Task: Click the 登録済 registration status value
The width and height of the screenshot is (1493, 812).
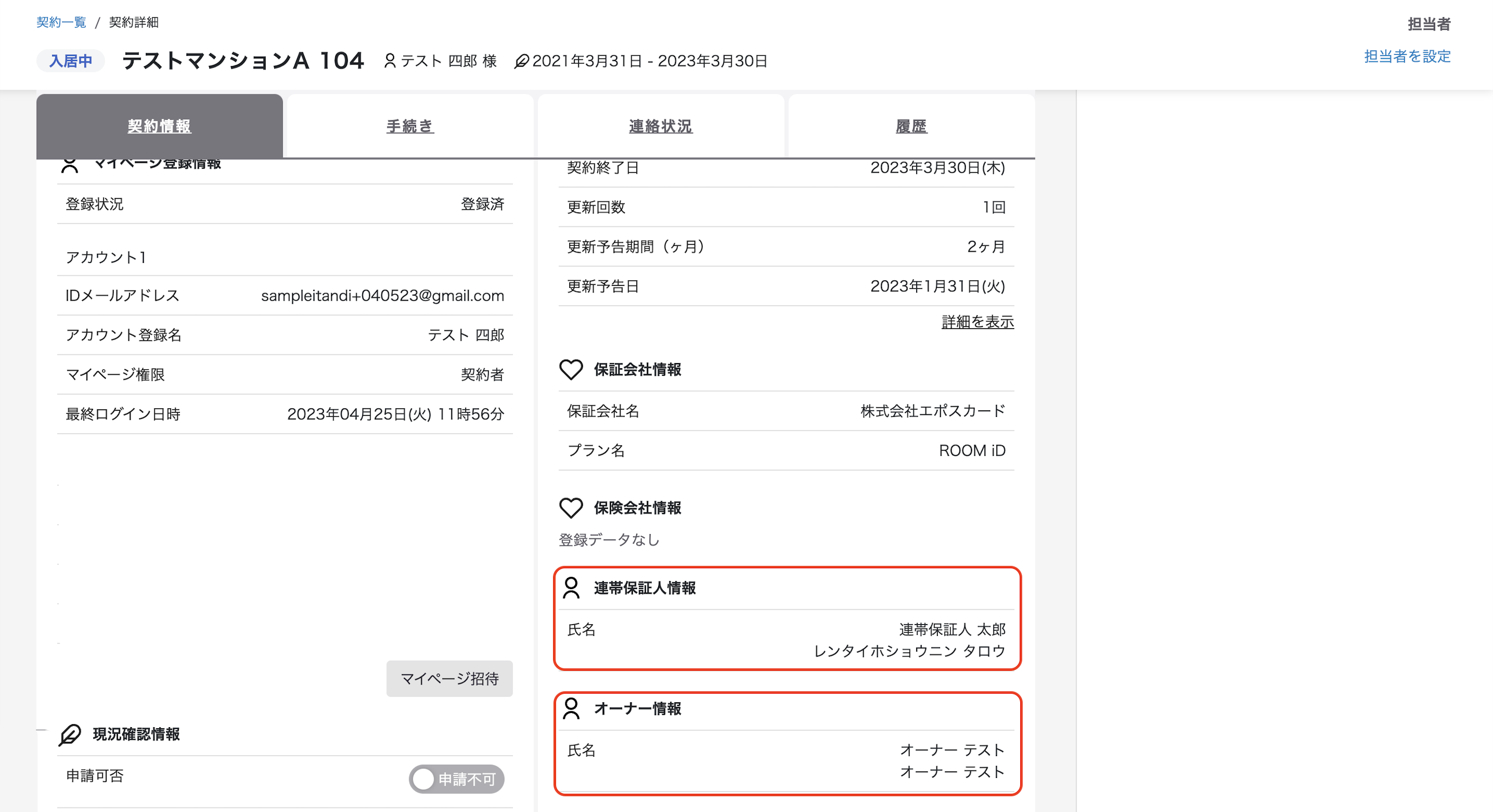Action: click(x=482, y=204)
